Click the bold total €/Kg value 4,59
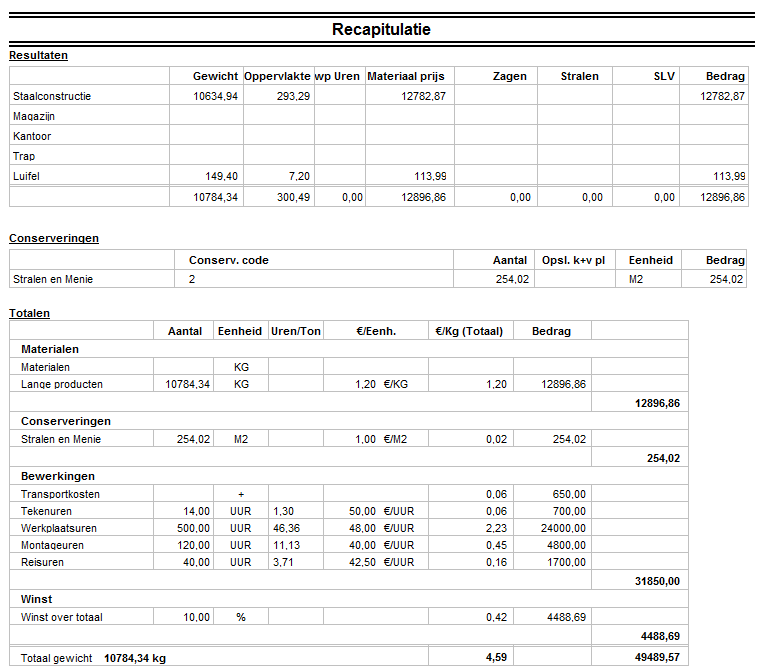 tap(496, 657)
